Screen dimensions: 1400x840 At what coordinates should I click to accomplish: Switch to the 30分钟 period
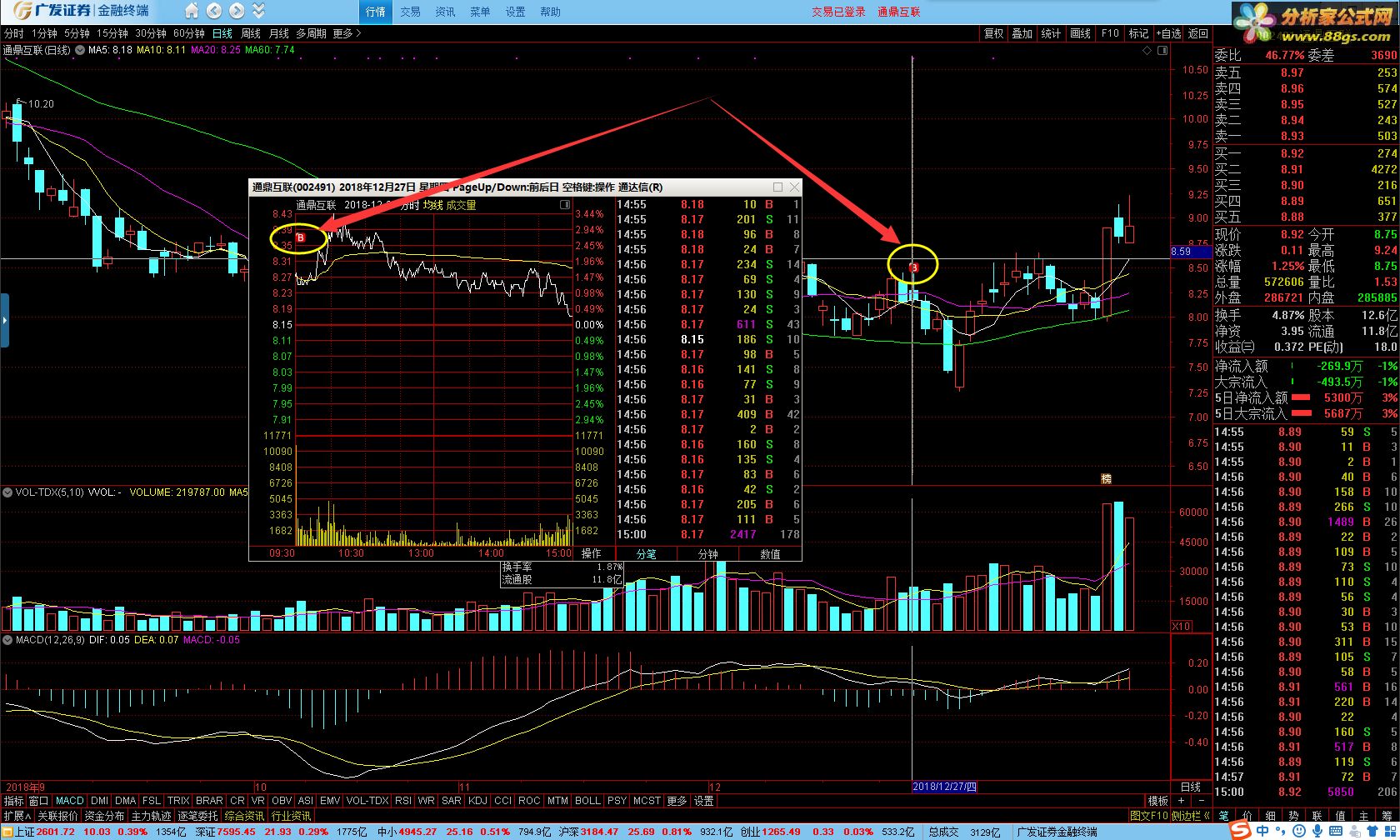[x=151, y=33]
